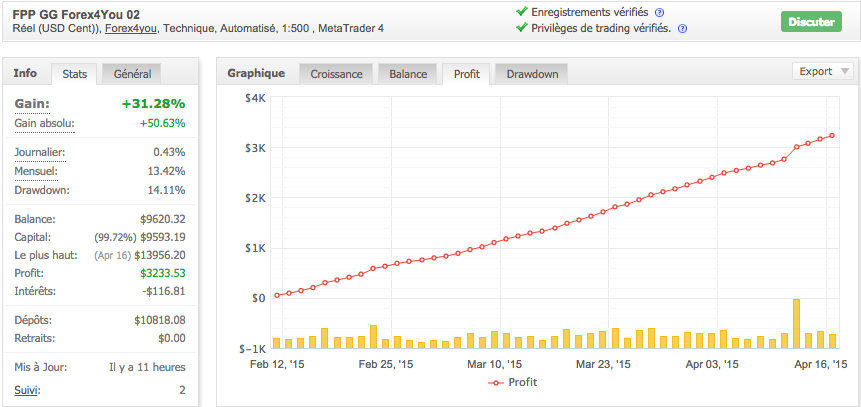The height and width of the screenshot is (407, 861).
Task: Open the Forex4you broker link
Action: coord(131,28)
